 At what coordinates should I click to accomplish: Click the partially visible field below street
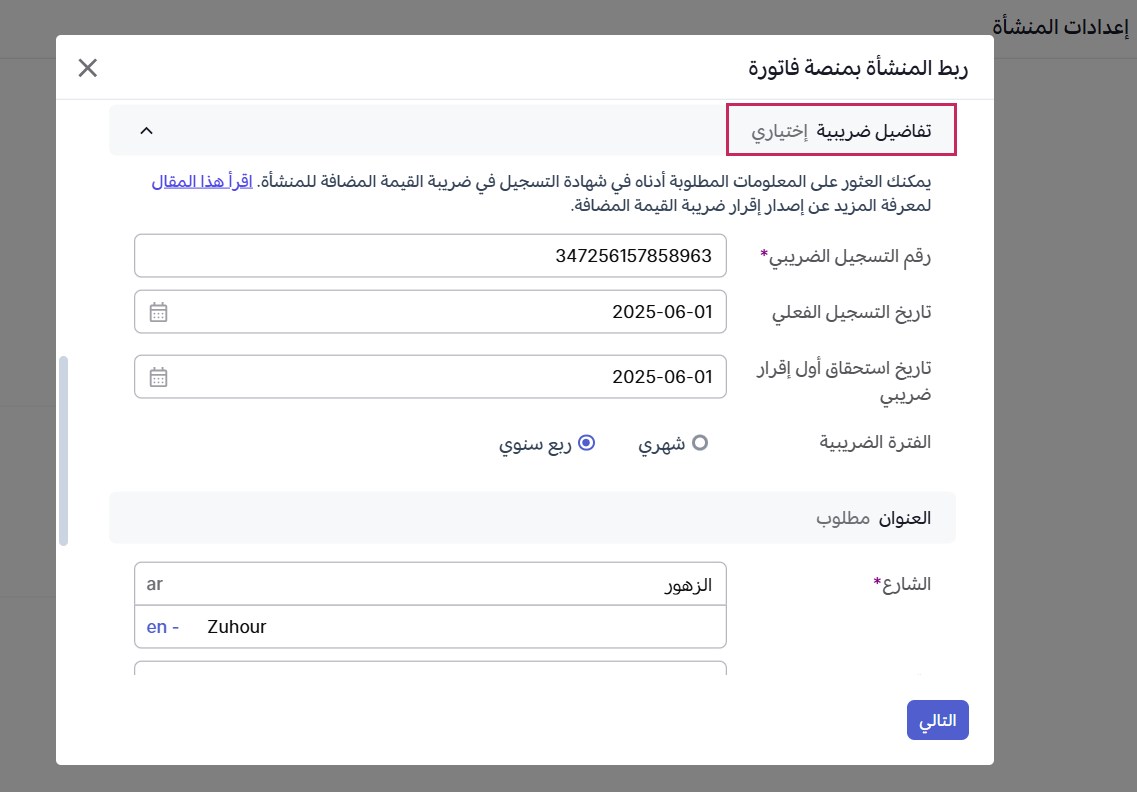click(430, 668)
